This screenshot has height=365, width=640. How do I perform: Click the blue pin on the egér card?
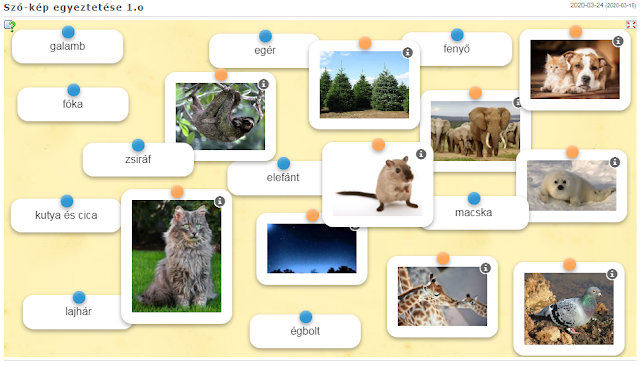click(x=265, y=36)
